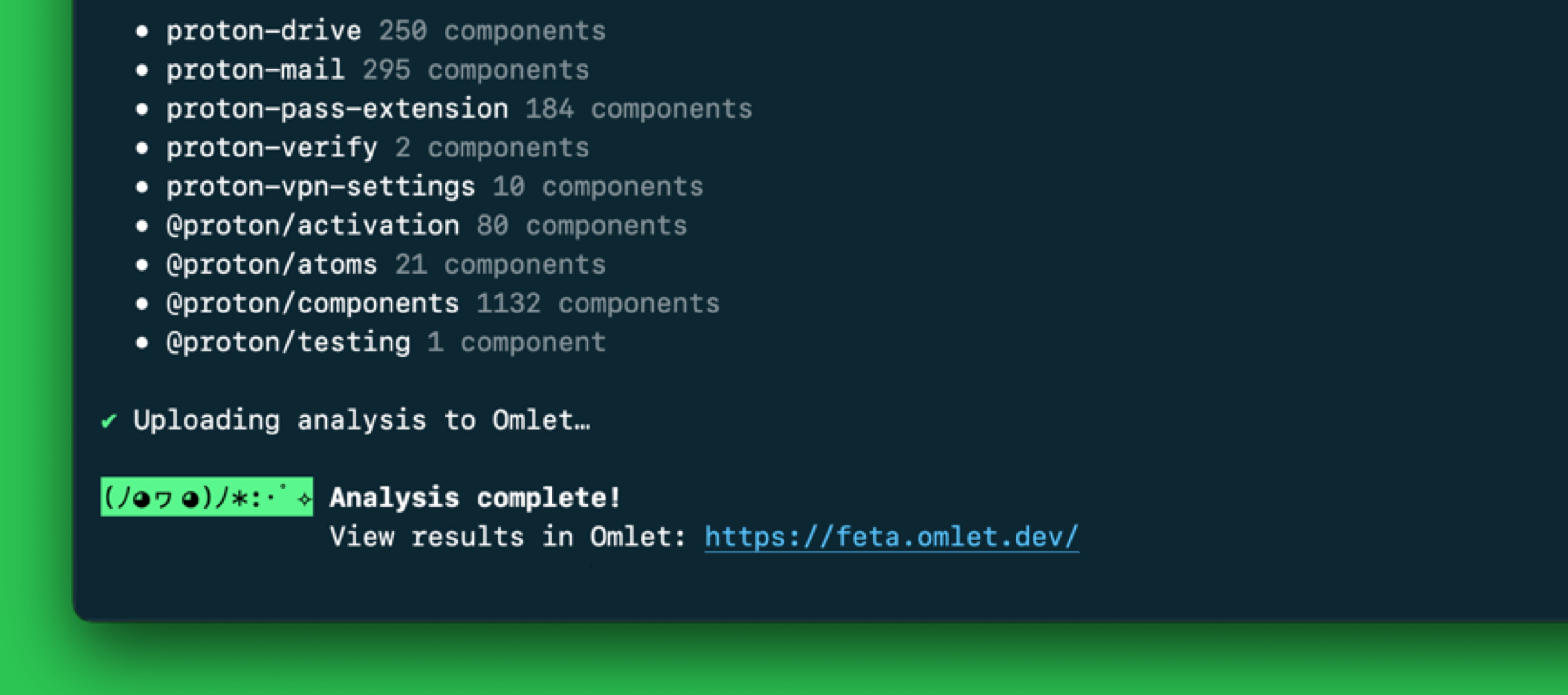
Task: Click the proton-drive package name
Action: 264,31
